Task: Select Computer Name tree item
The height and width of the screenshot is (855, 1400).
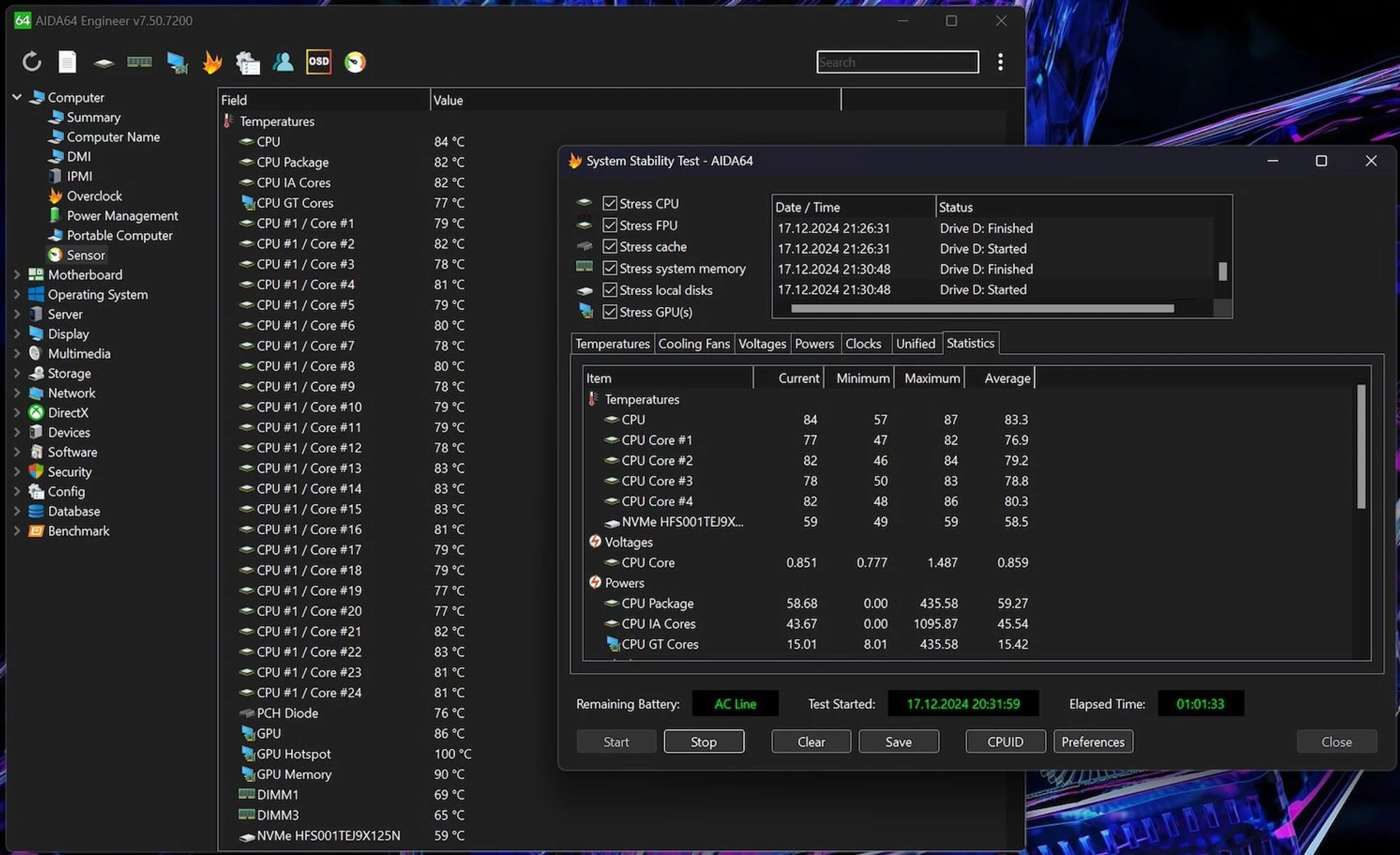Action: pos(112,137)
